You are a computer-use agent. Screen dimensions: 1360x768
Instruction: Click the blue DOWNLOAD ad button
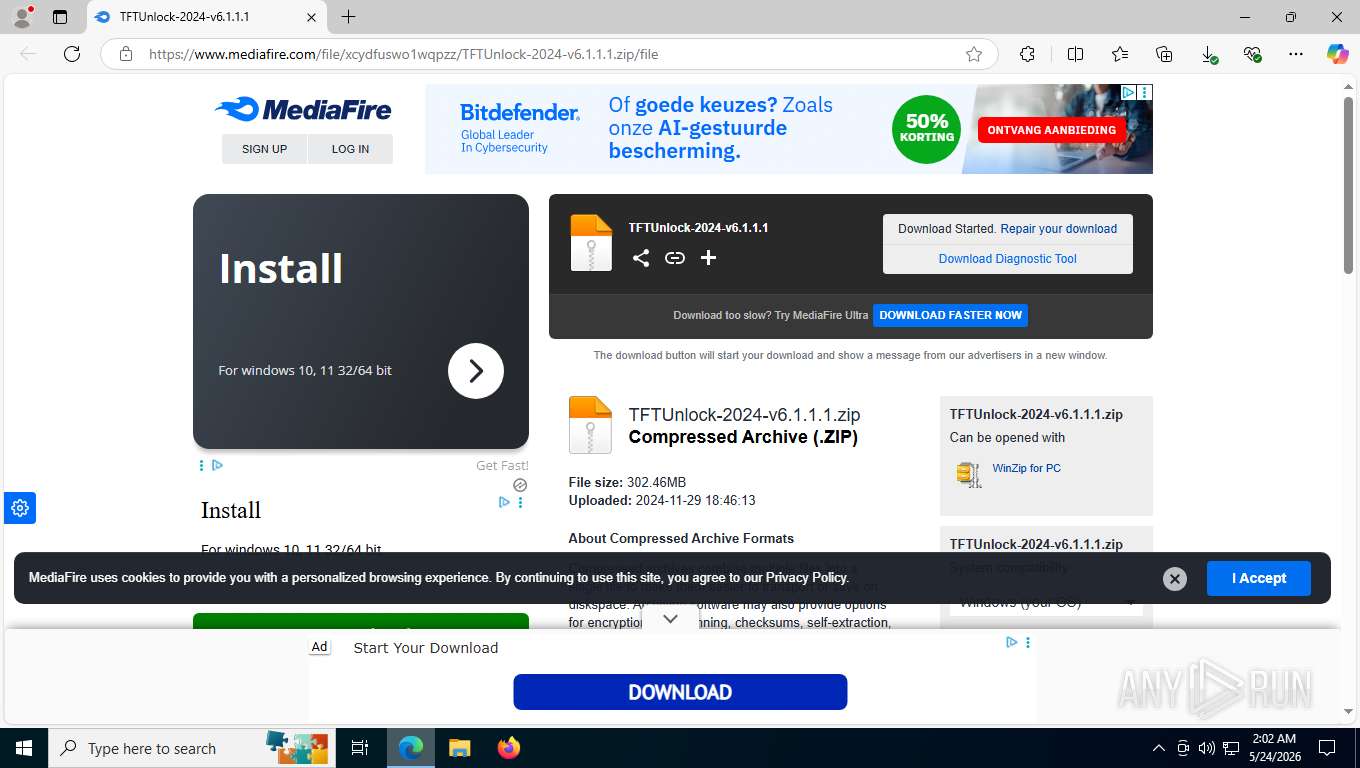[680, 692]
